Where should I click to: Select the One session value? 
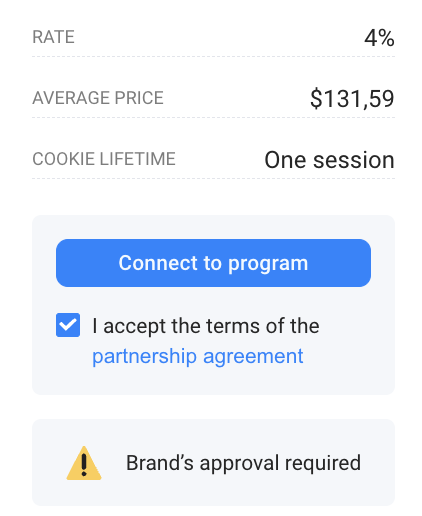[x=329, y=160]
